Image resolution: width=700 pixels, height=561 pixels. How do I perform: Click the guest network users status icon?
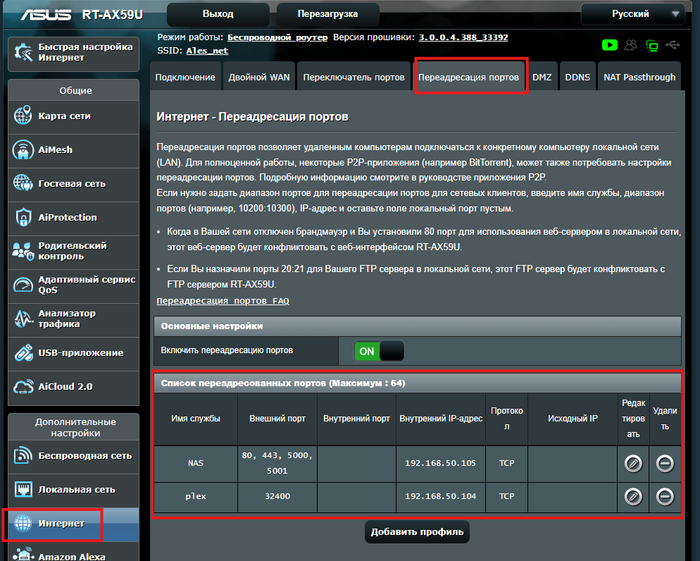click(631, 45)
